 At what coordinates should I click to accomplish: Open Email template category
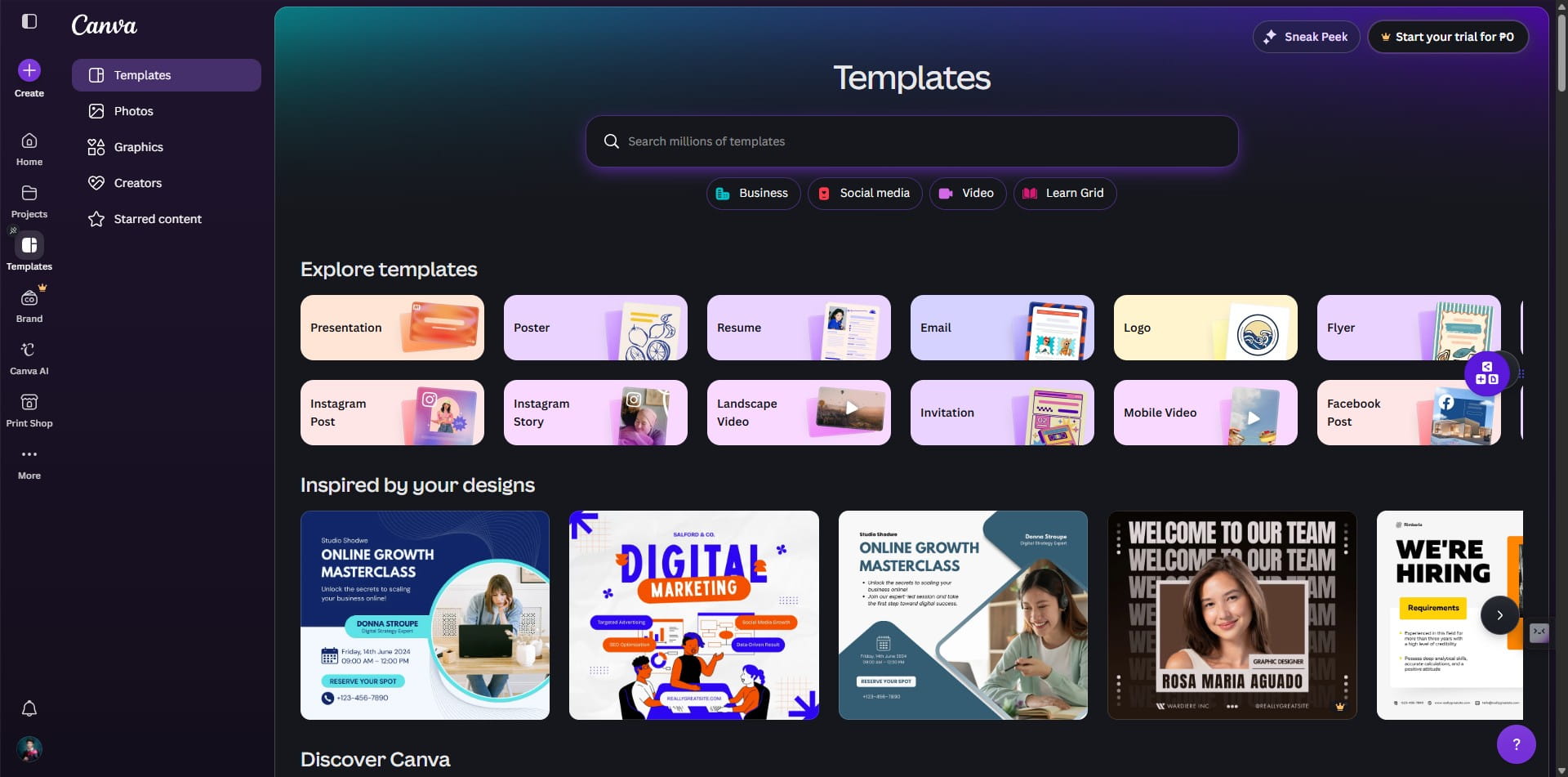pyautogui.click(x=1002, y=328)
